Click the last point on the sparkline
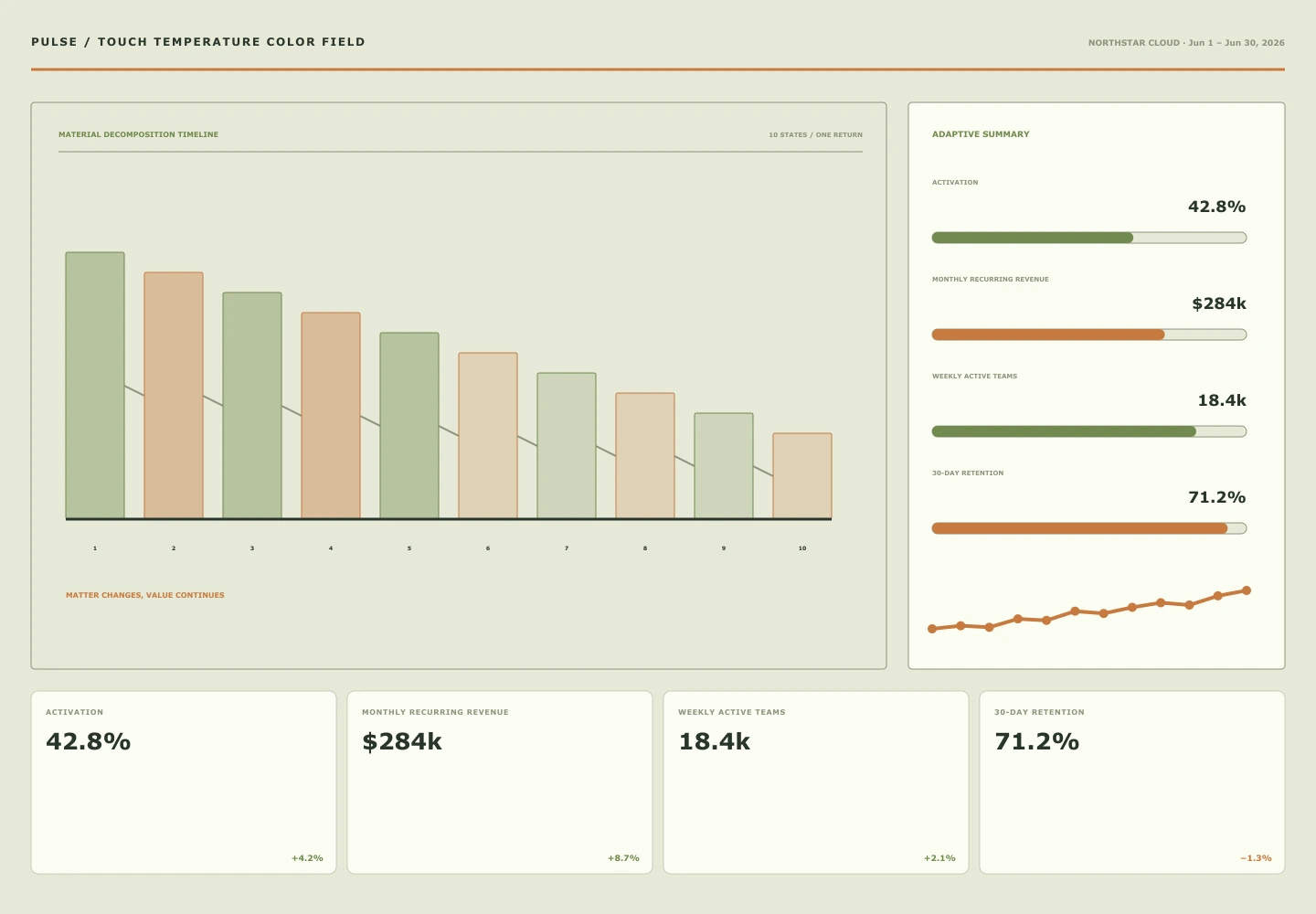 click(1247, 590)
